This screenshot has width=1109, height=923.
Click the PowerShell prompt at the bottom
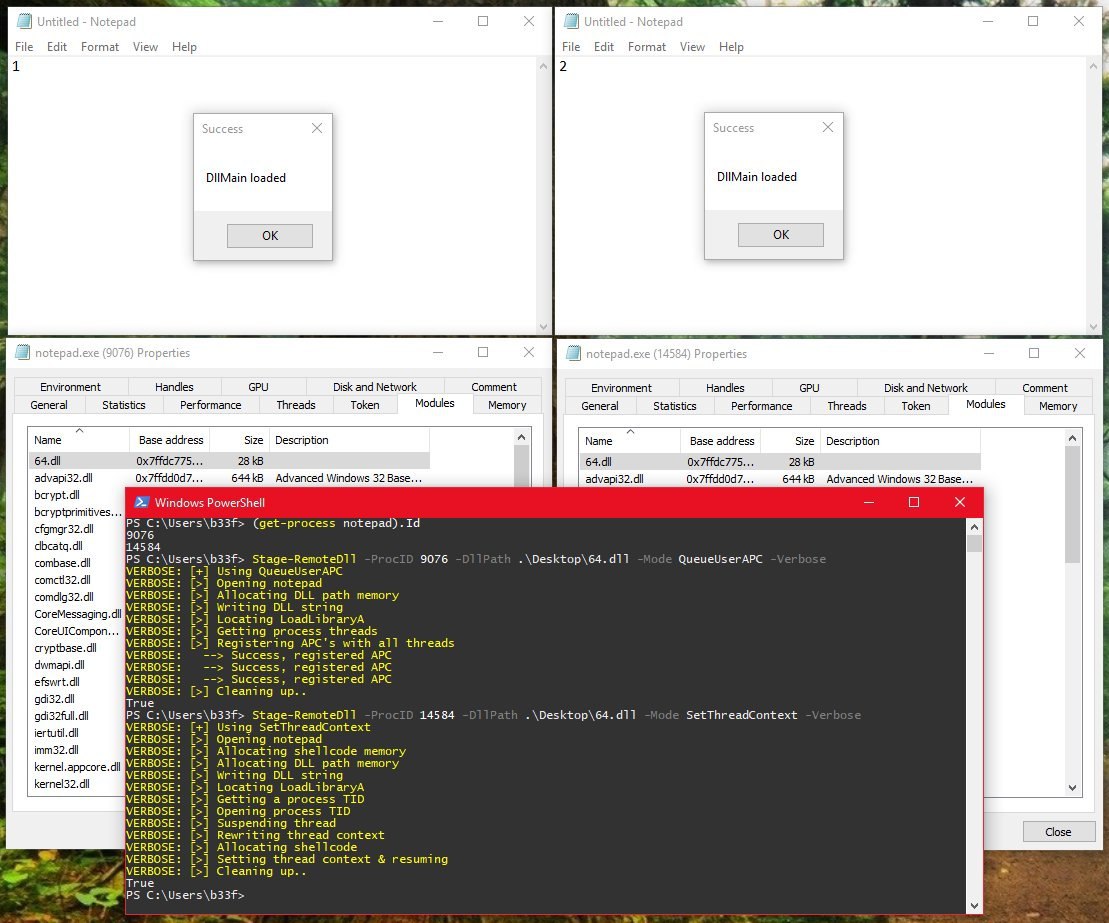point(185,895)
